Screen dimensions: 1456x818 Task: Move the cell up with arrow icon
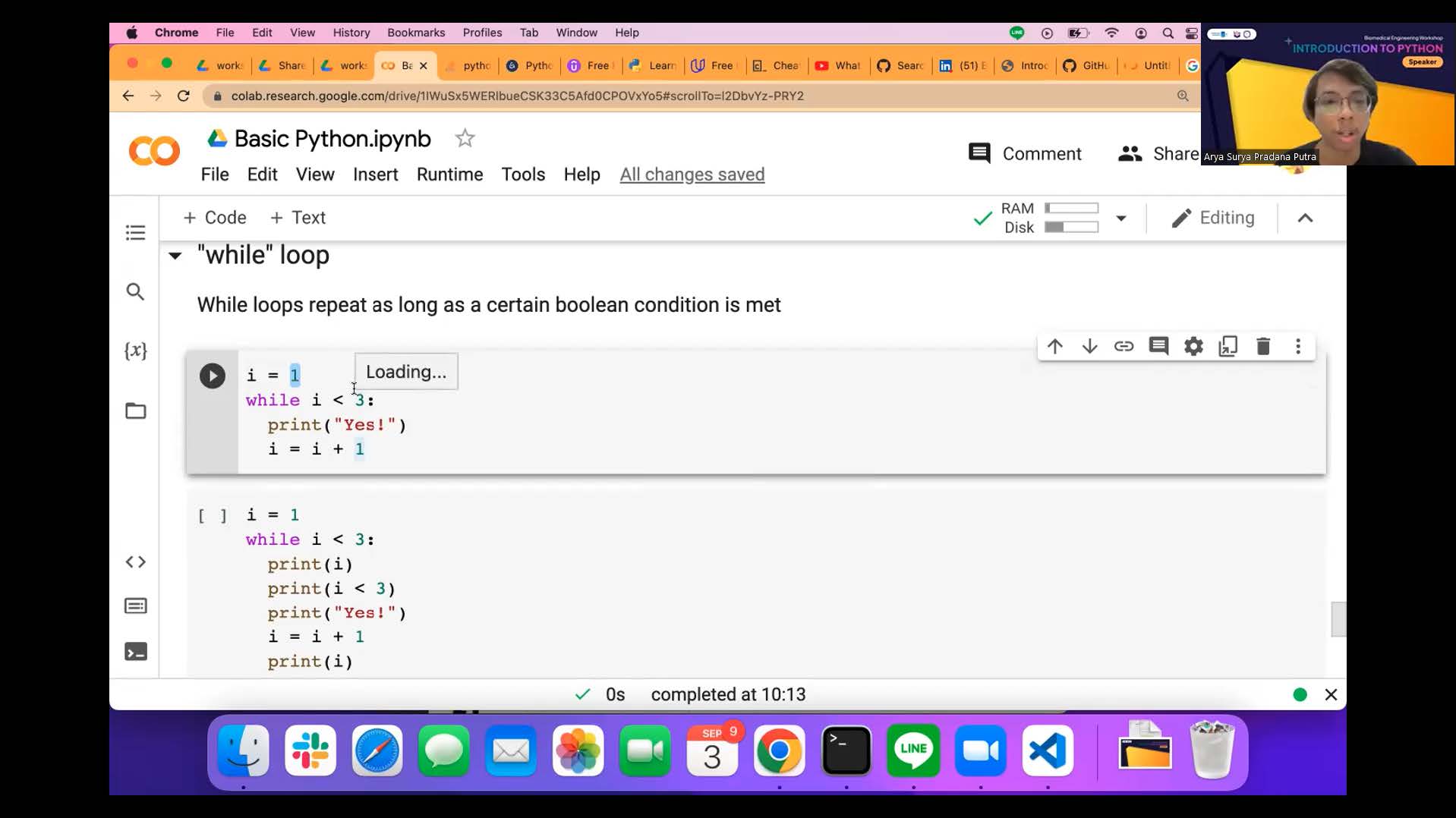1055,347
